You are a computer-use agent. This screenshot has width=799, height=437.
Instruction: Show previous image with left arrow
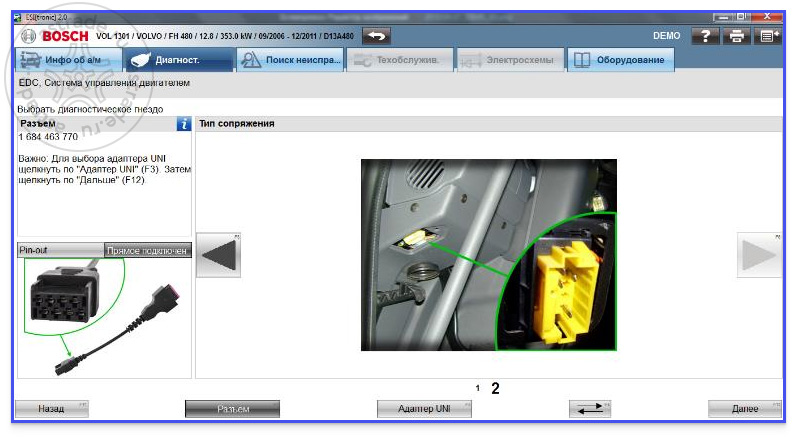(x=219, y=255)
